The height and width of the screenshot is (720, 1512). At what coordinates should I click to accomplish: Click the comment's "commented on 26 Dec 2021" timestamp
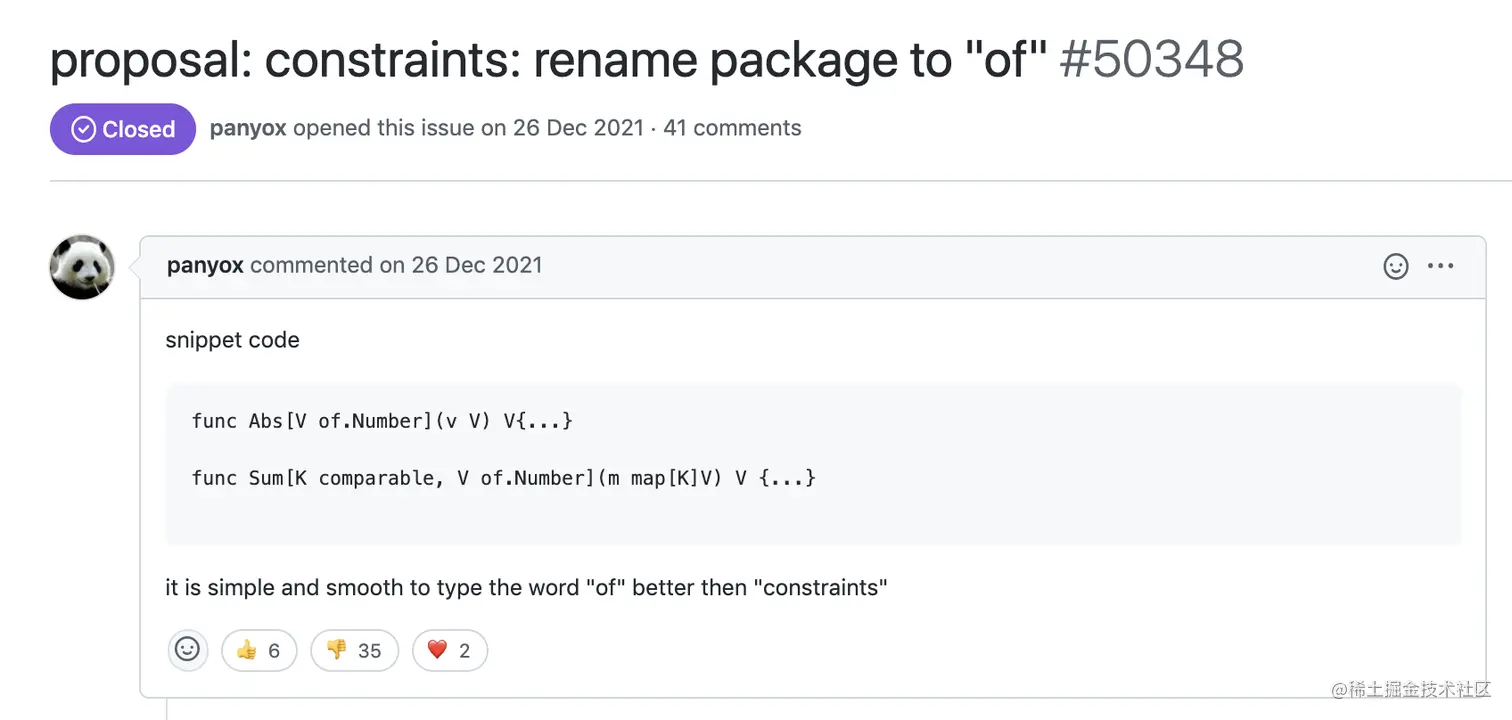click(x=396, y=265)
